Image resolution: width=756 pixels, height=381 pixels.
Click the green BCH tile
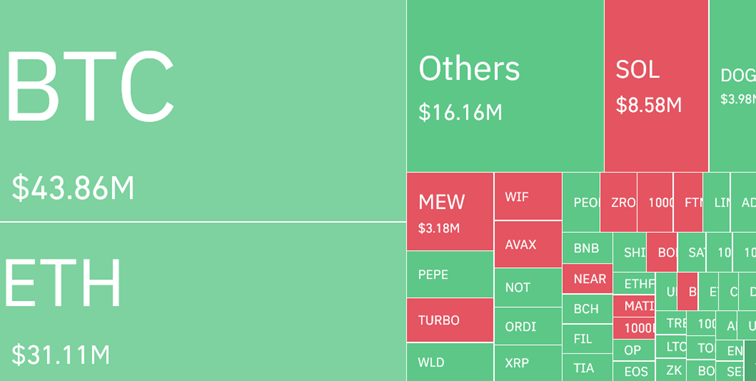click(x=587, y=309)
